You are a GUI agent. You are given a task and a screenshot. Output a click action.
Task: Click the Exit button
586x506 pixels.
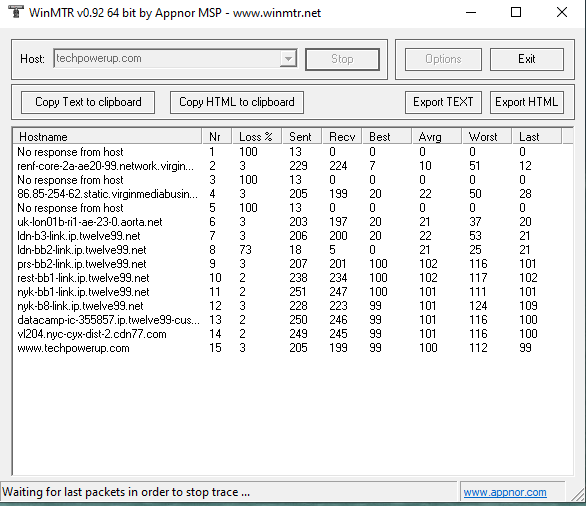[x=527, y=59]
